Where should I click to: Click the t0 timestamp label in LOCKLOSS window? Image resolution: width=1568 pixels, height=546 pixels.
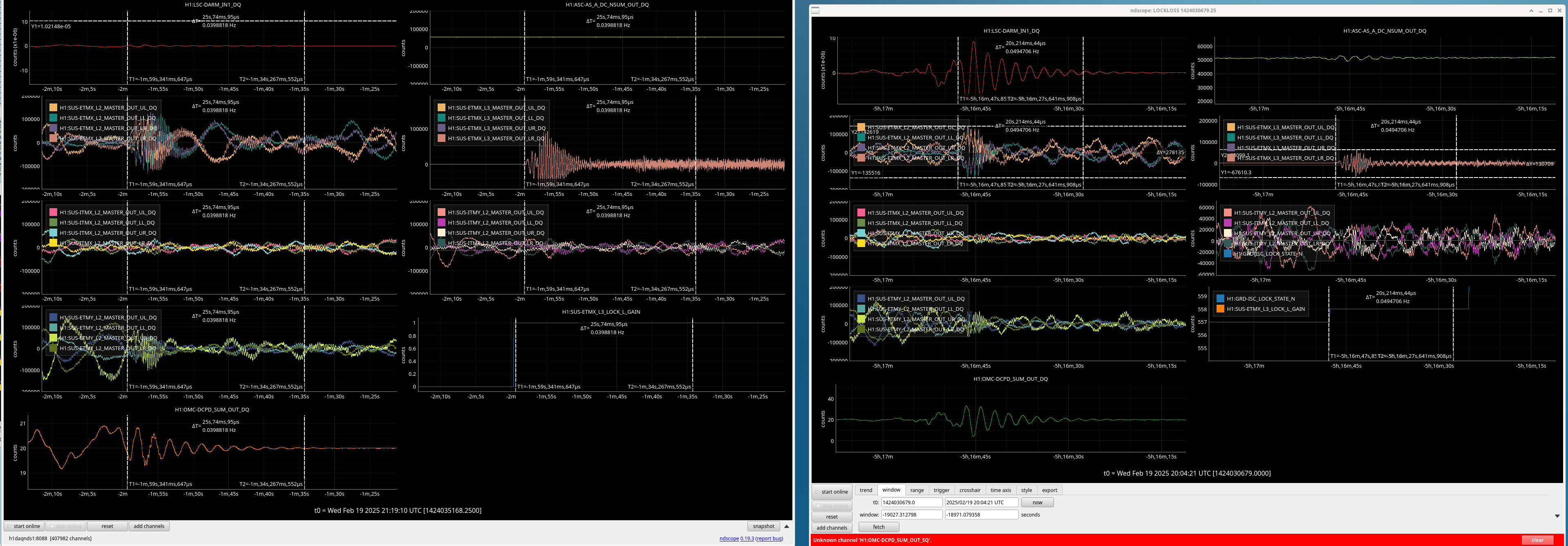click(1187, 474)
